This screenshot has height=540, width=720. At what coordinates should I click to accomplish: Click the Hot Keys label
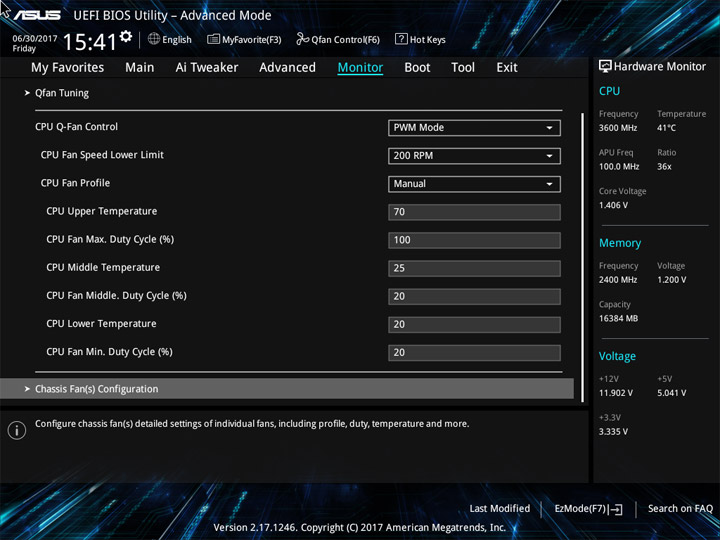[428, 39]
